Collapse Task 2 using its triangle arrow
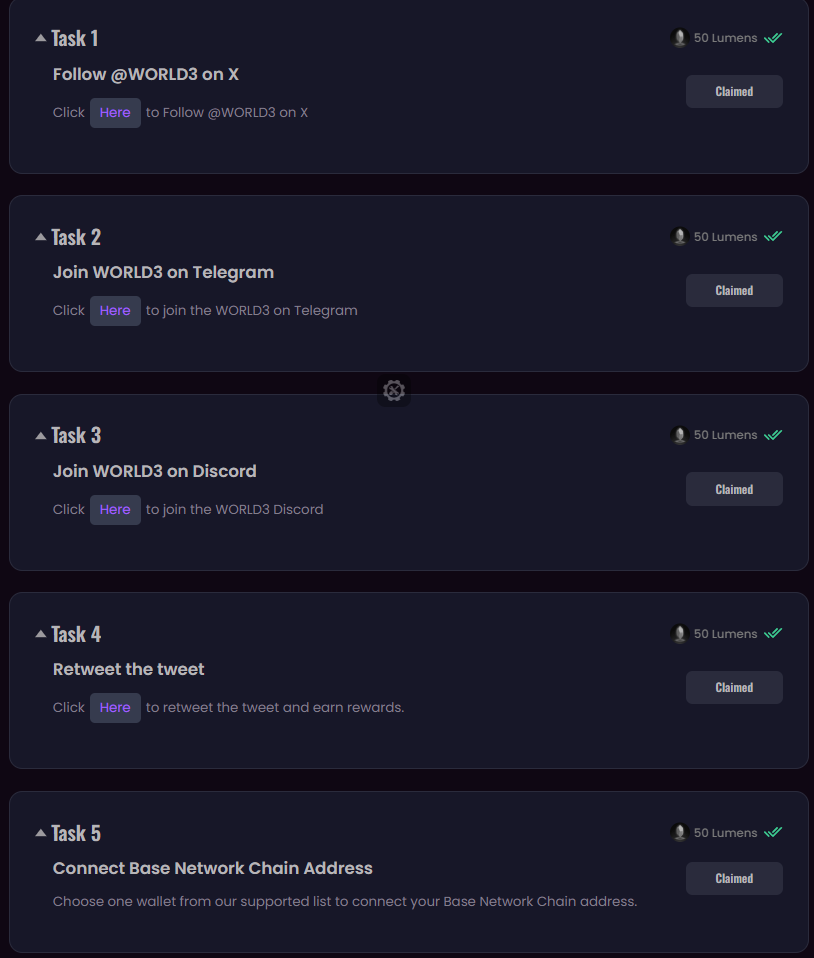Viewport: 814px width, 958px height. pos(40,237)
